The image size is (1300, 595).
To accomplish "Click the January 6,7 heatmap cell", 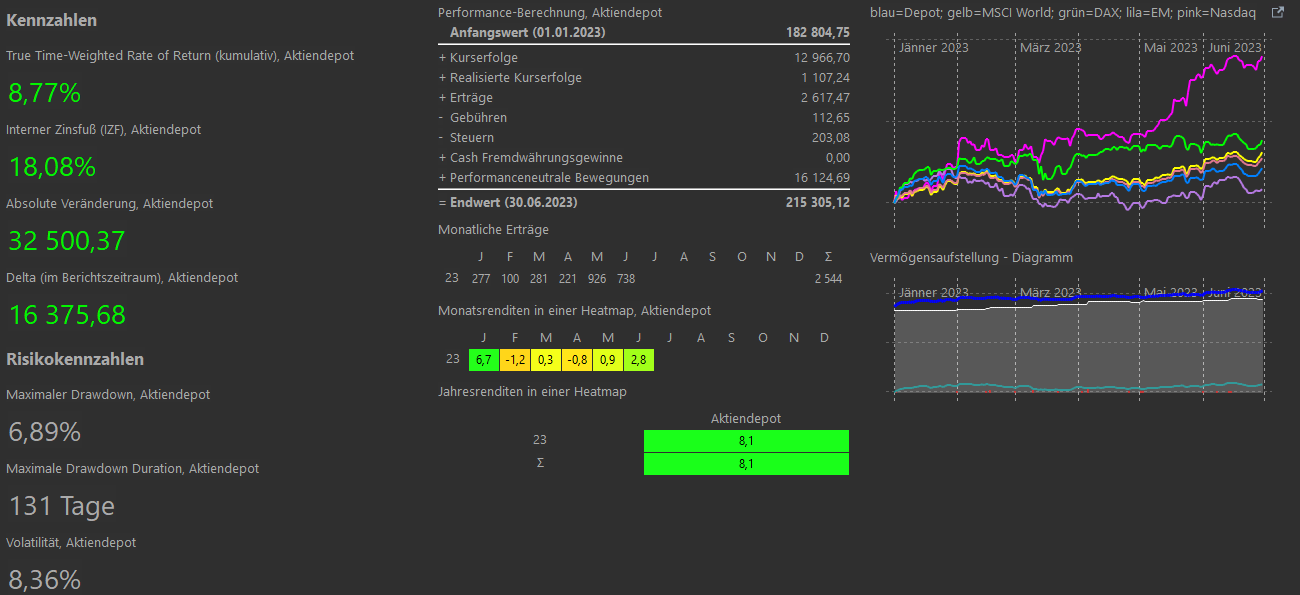I will click(x=484, y=360).
